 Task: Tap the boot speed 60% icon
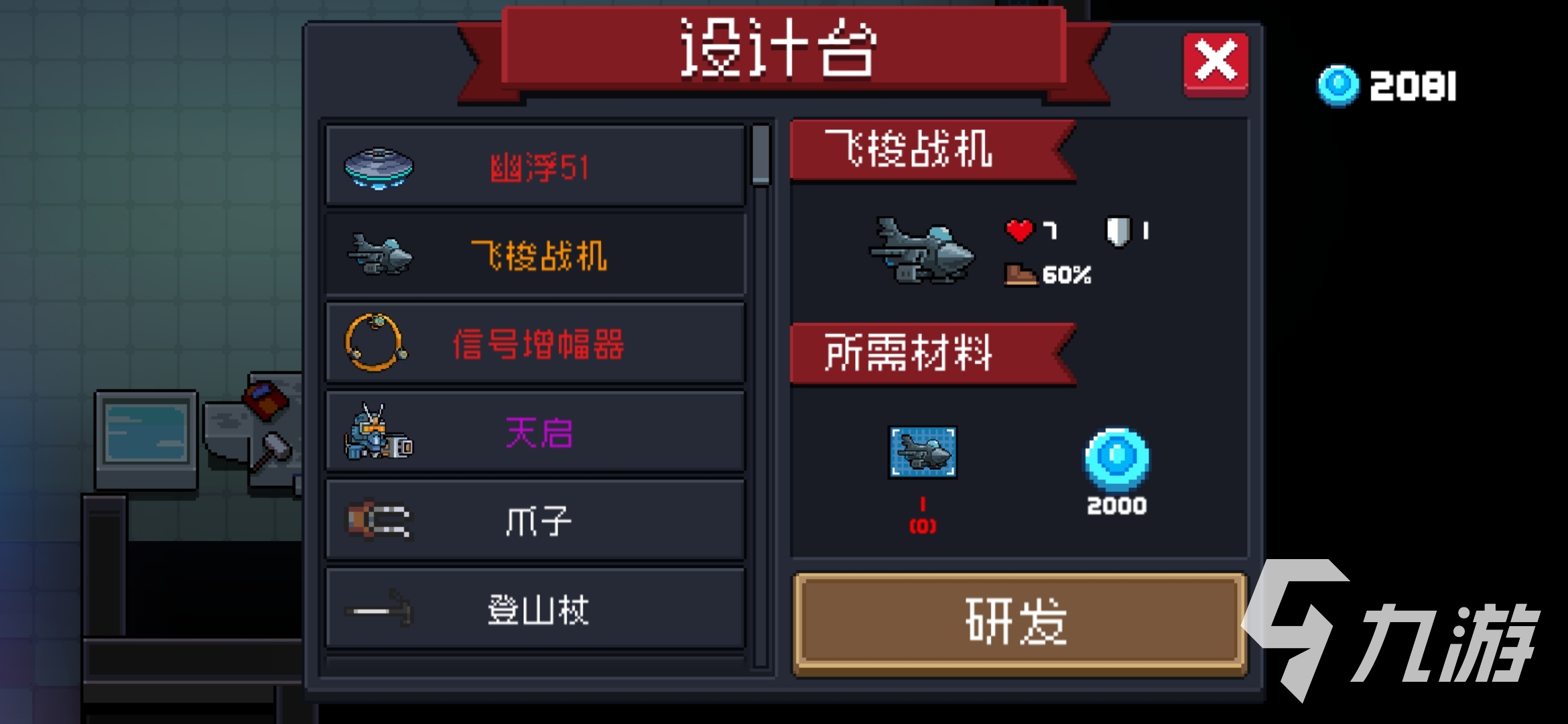click(1020, 274)
